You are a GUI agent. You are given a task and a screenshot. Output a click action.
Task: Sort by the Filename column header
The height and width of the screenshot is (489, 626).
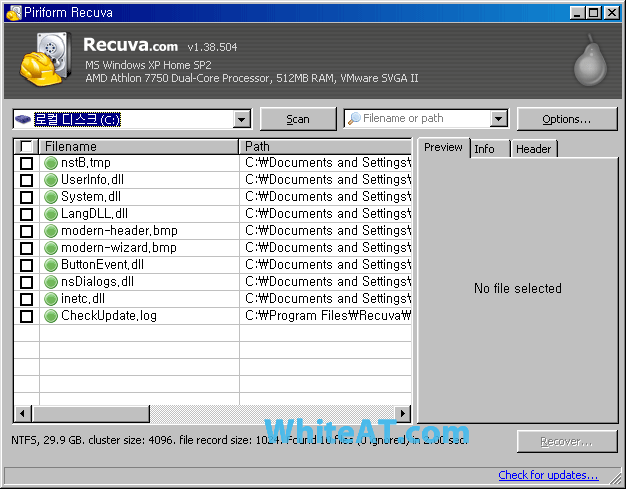pos(139,147)
